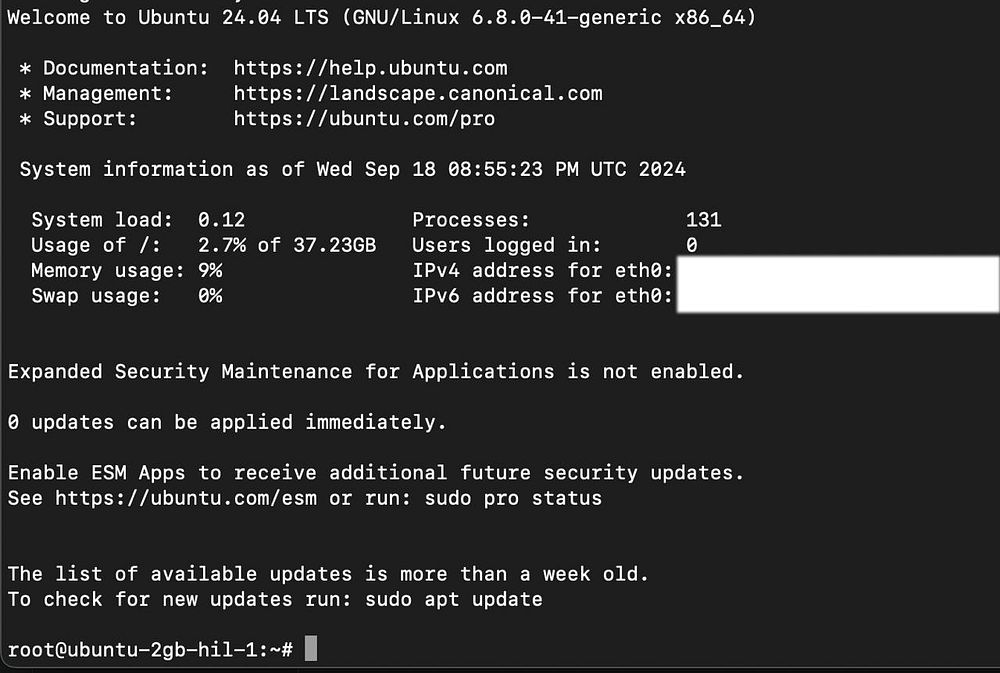Image resolution: width=1000 pixels, height=673 pixels.
Task: Click the terminal cursor block at the prompt
Action: (311, 649)
